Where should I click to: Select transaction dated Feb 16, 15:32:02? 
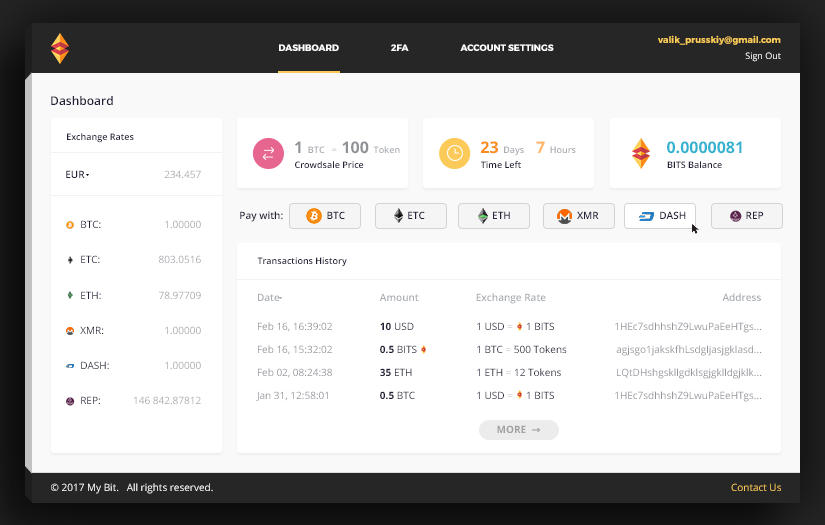pyautogui.click(x=295, y=349)
